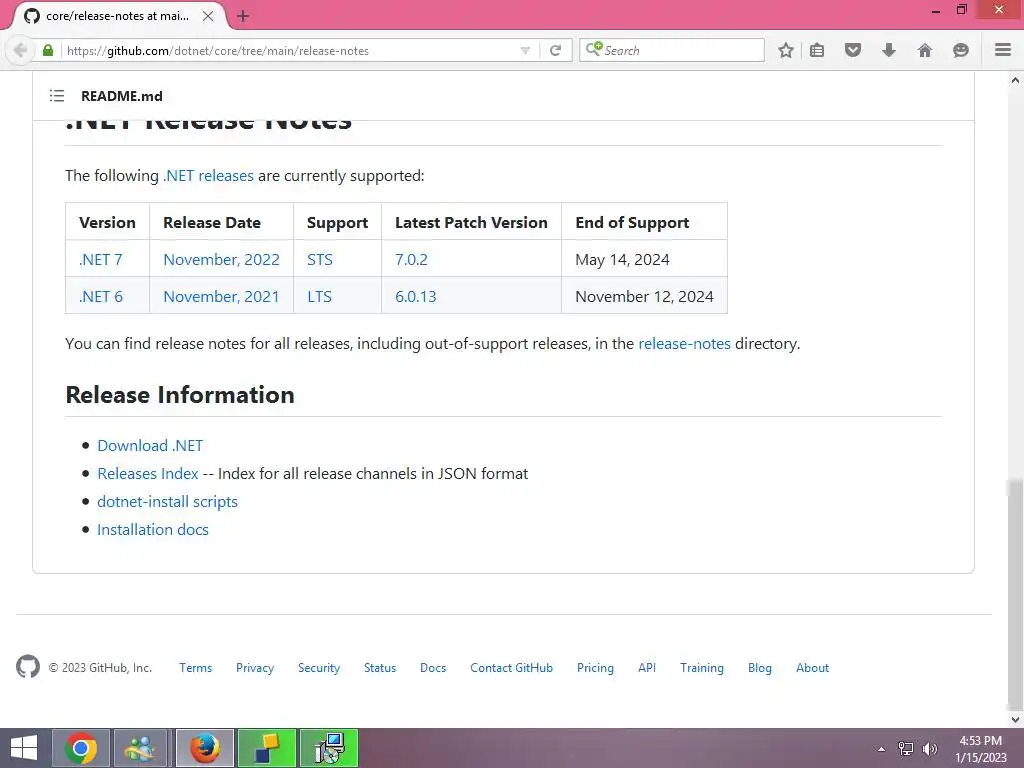Open the computer setup taskbar icon

click(328, 748)
